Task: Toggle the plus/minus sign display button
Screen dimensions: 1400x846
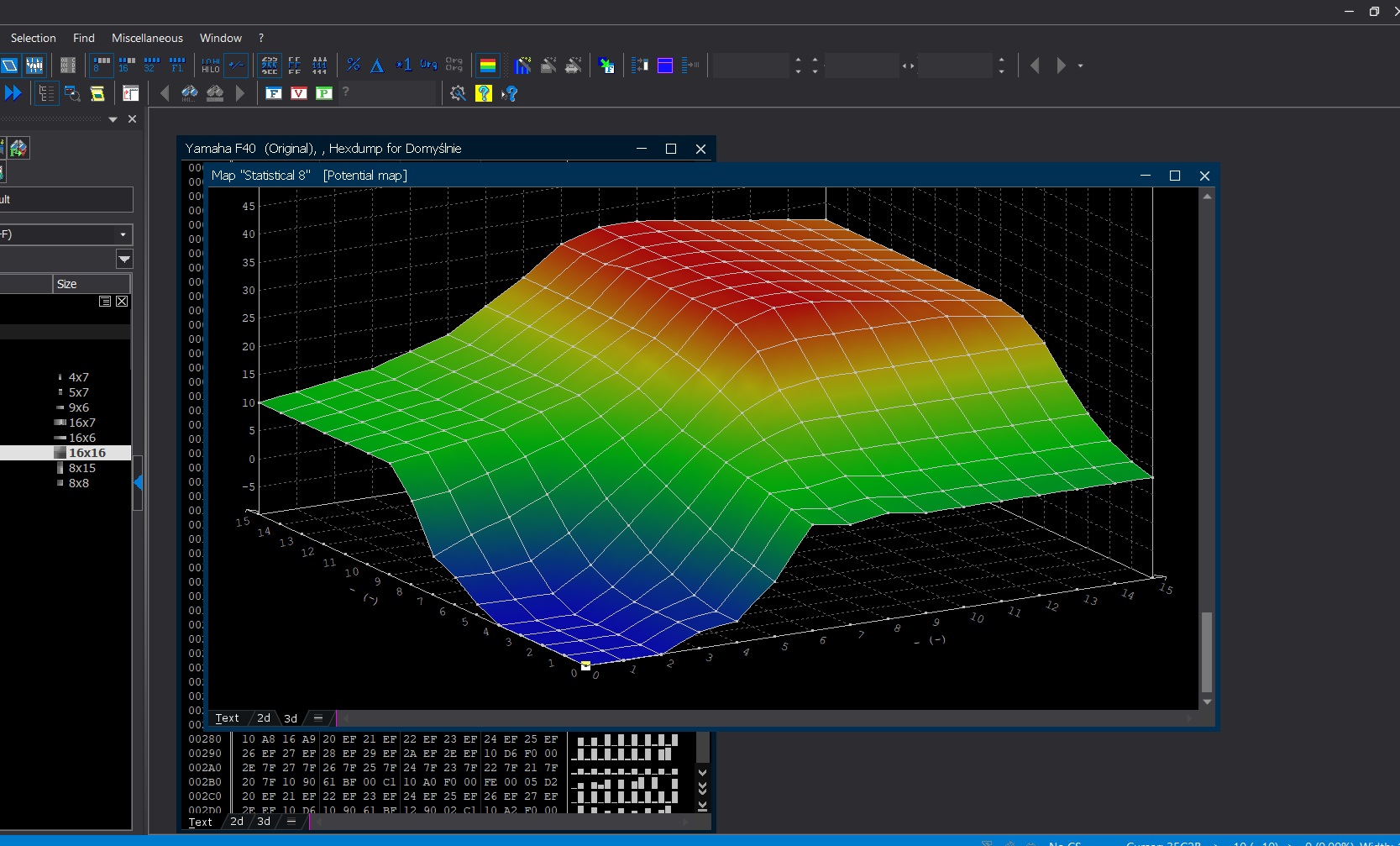Action: [236, 65]
